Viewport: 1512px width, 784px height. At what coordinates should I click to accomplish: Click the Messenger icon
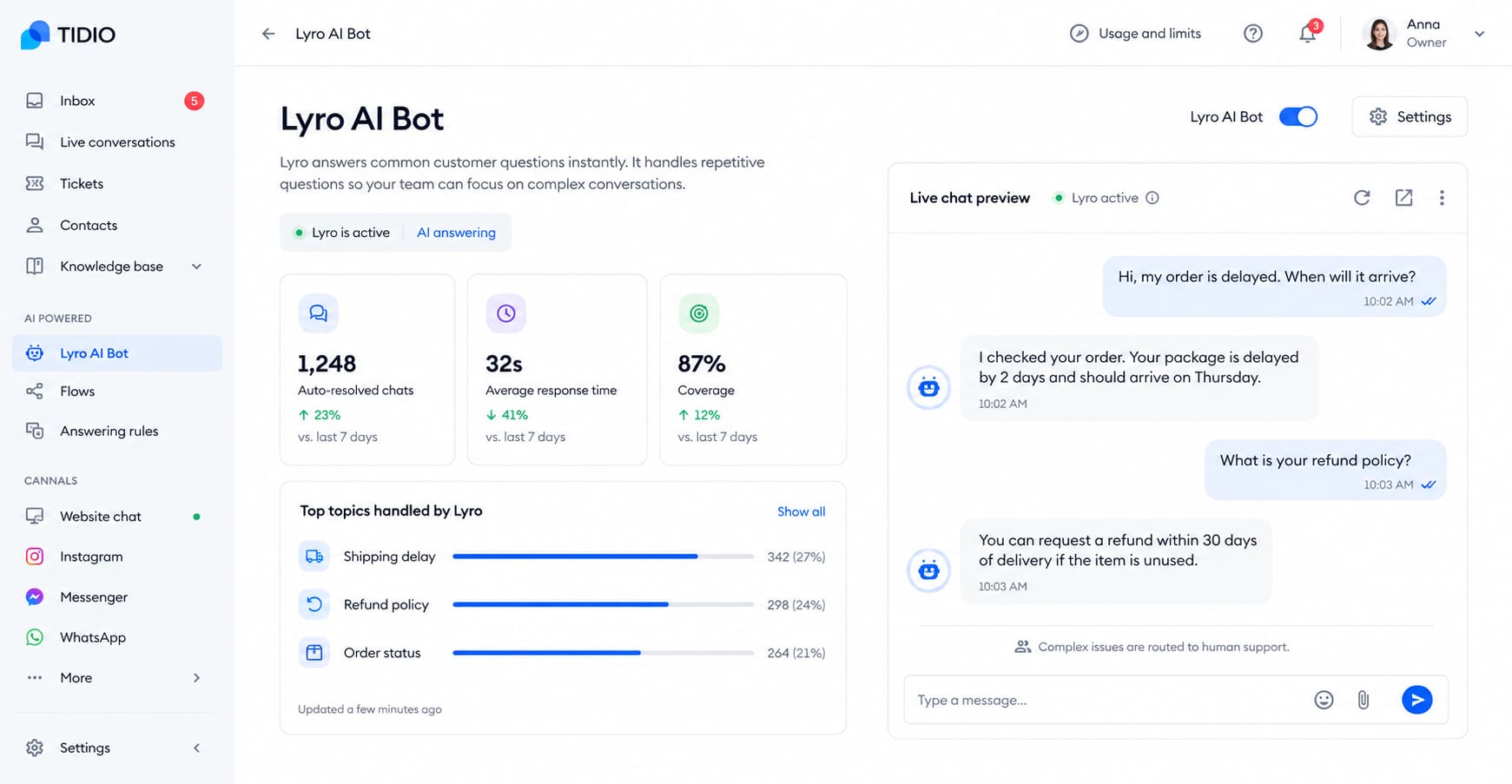click(x=35, y=597)
